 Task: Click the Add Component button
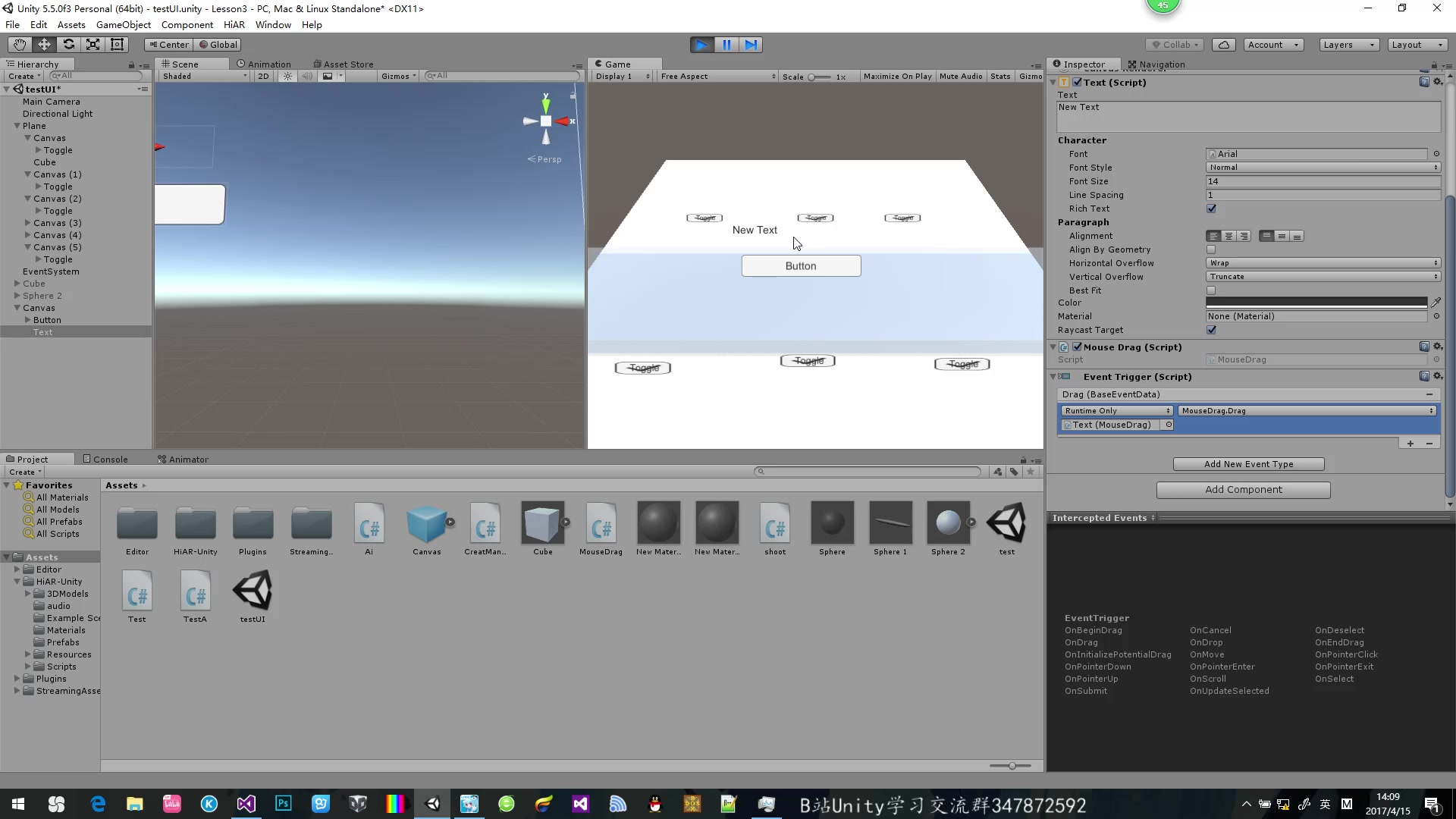[x=1244, y=490]
